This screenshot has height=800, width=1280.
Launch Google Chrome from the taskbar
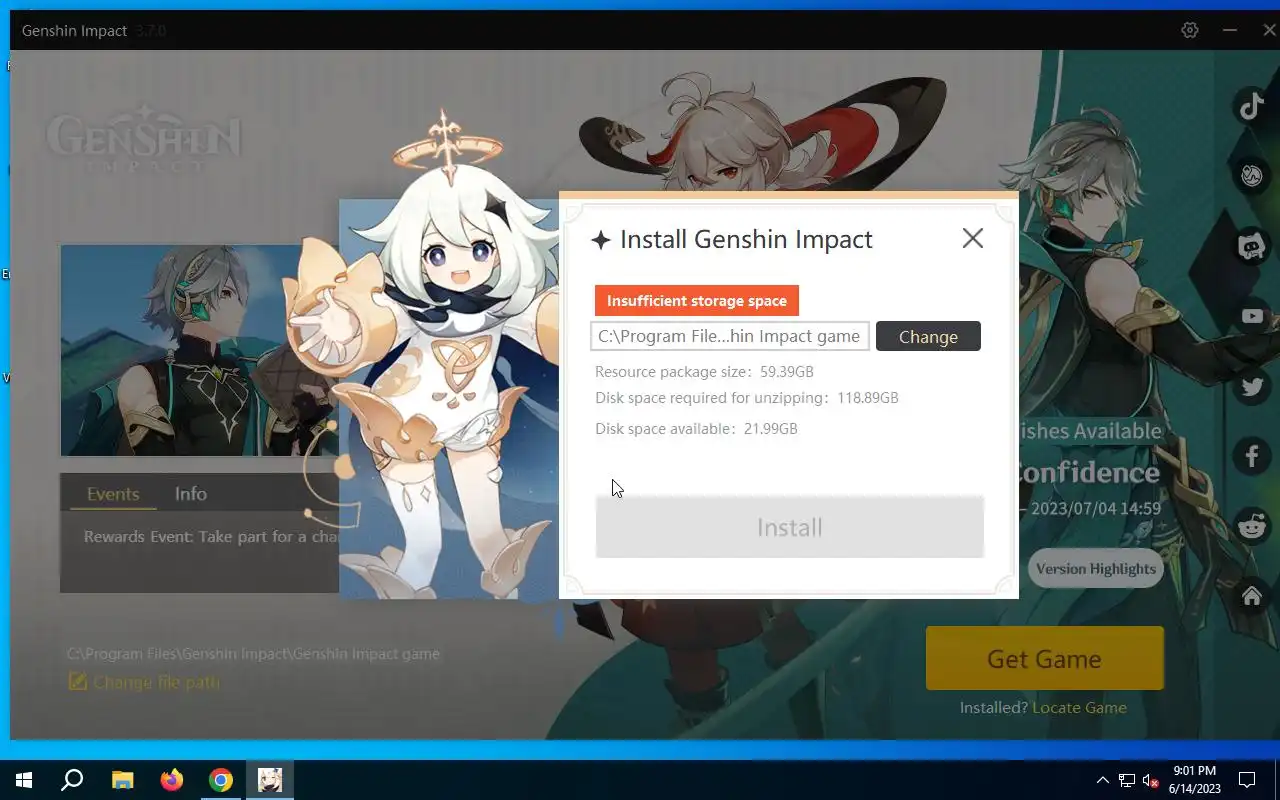coord(221,780)
